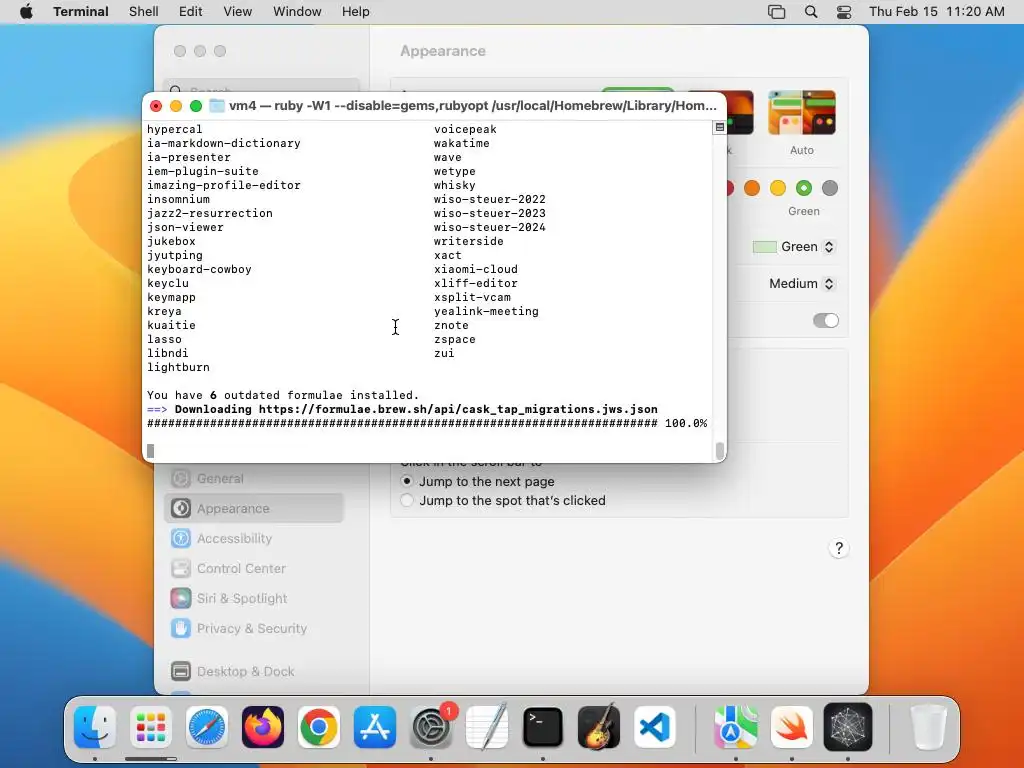Screen dimensions: 1024x768
Task: Select the Auto appearance thumbnail
Action: [802, 113]
